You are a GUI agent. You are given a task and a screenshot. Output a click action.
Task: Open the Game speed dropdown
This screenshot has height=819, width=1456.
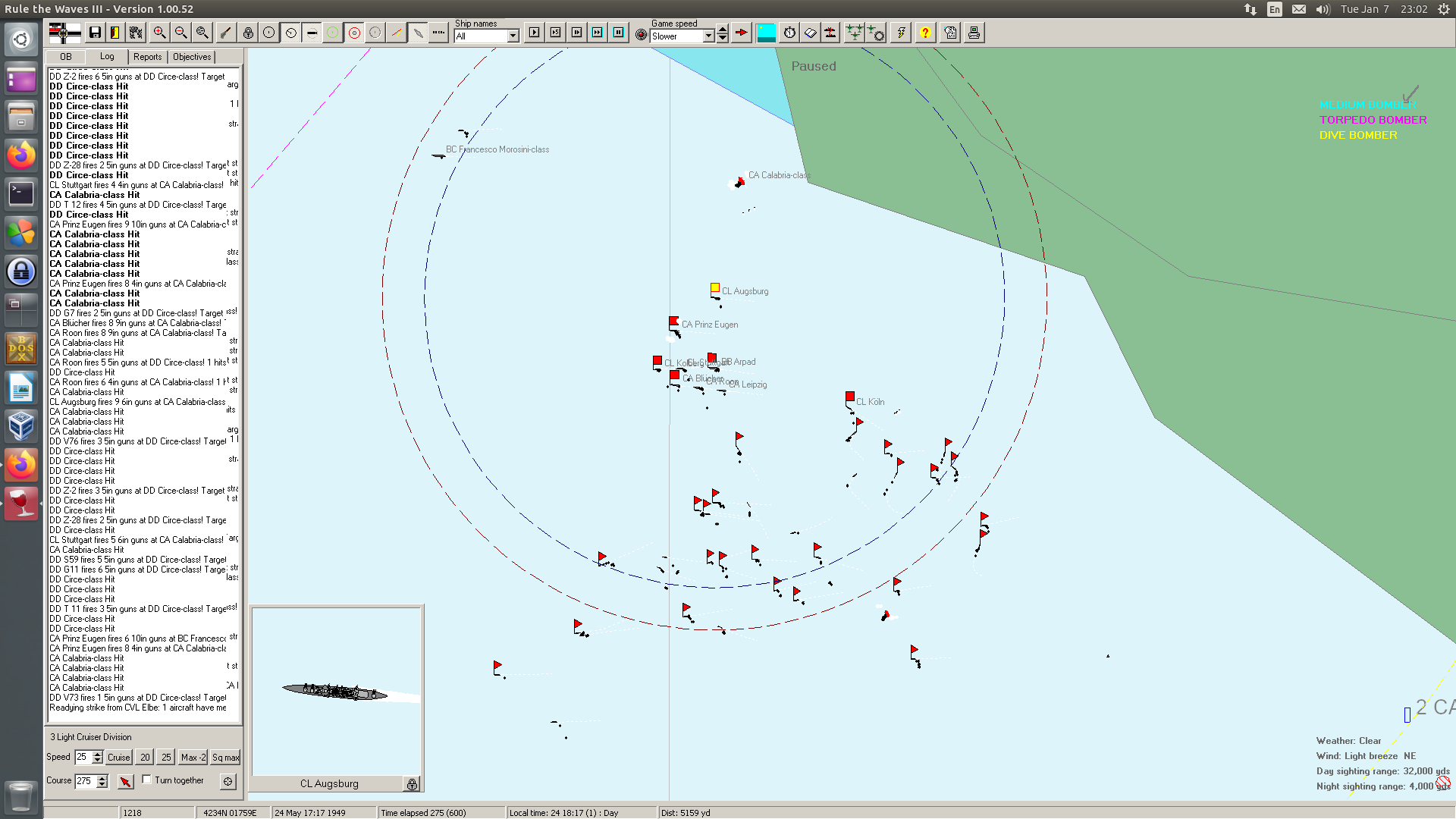(708, 36)
